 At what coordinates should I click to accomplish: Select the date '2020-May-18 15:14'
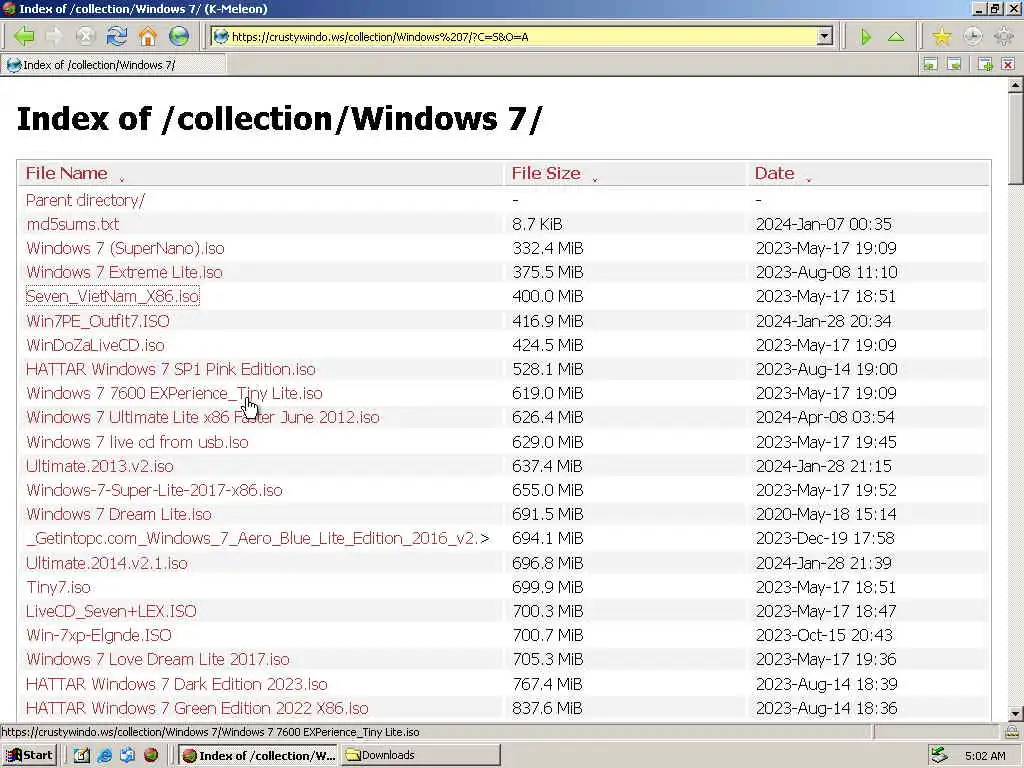(826, 515)
